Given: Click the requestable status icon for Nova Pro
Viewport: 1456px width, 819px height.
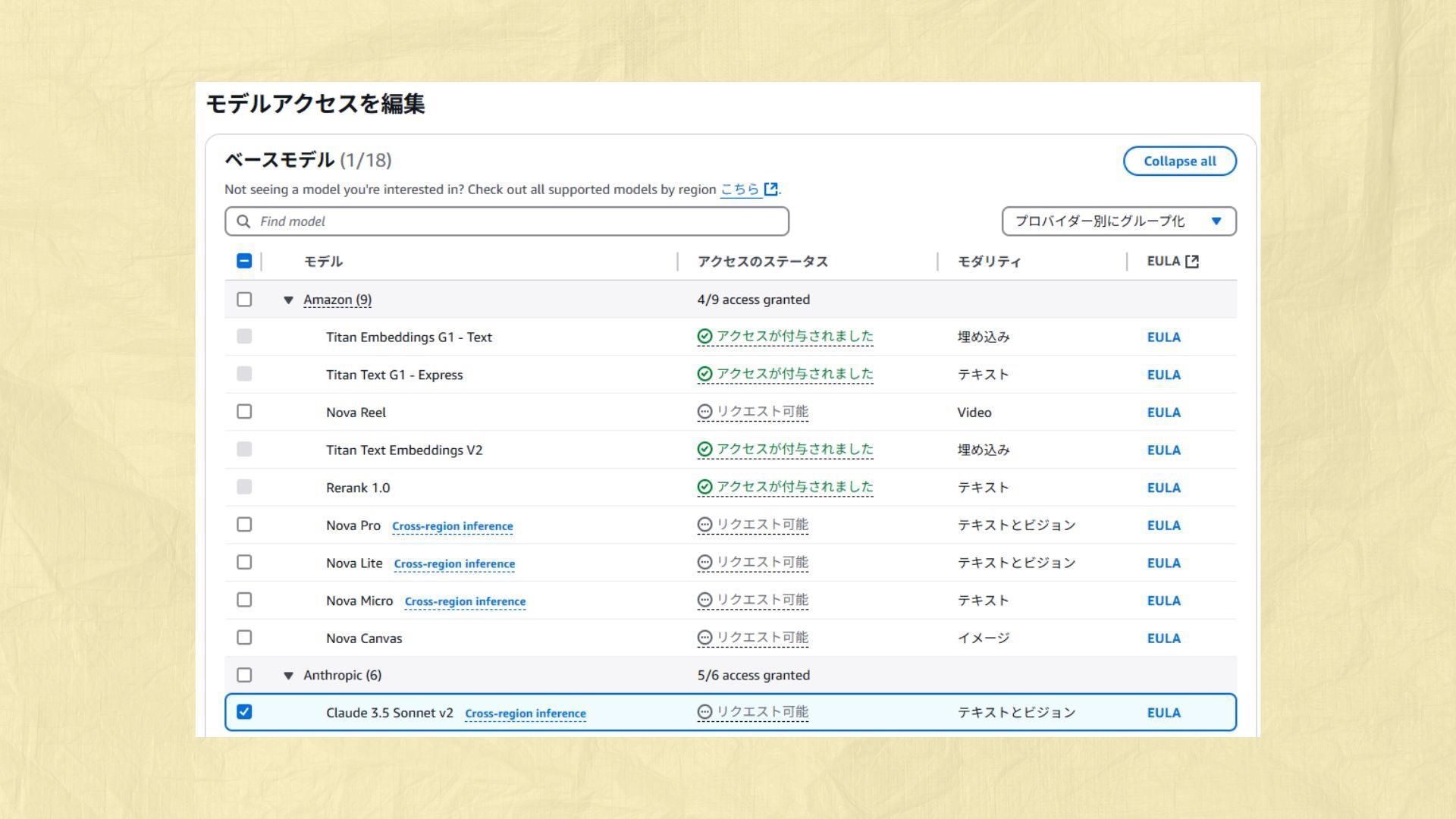Looking at the screenshot, I should [704, 524].
